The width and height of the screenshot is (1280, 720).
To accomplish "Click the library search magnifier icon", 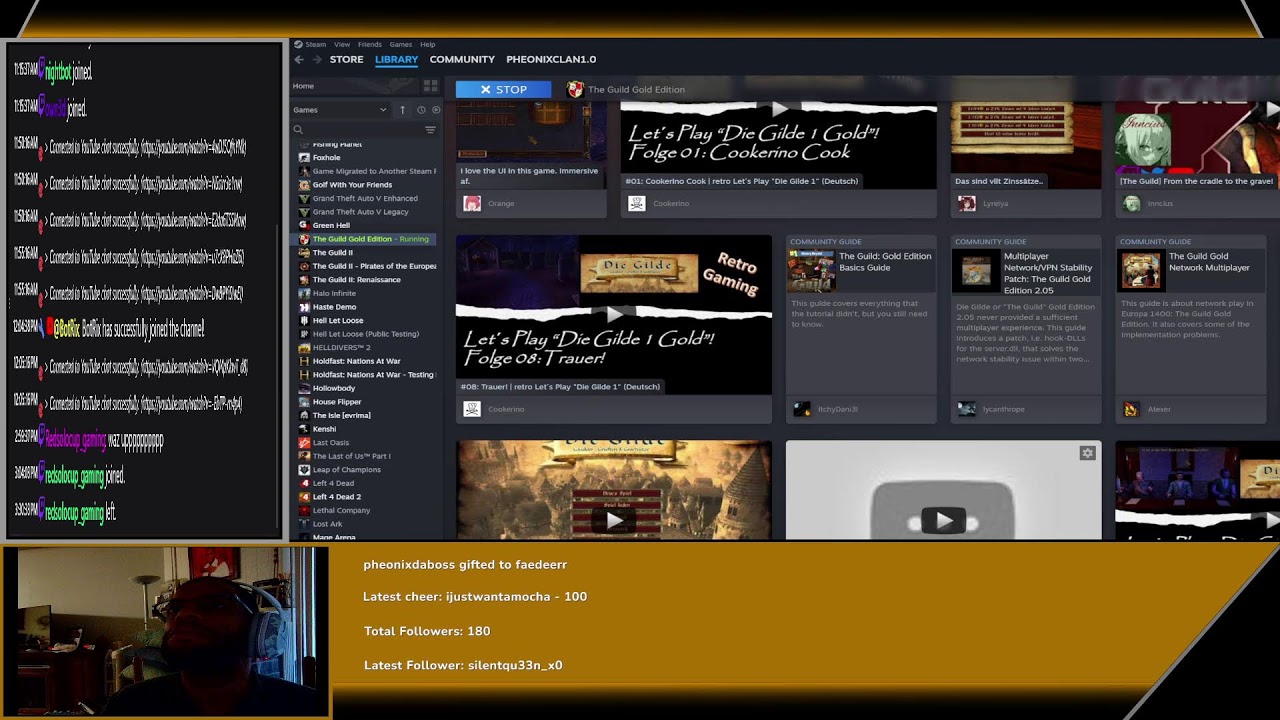I will [x=298, y=130].
